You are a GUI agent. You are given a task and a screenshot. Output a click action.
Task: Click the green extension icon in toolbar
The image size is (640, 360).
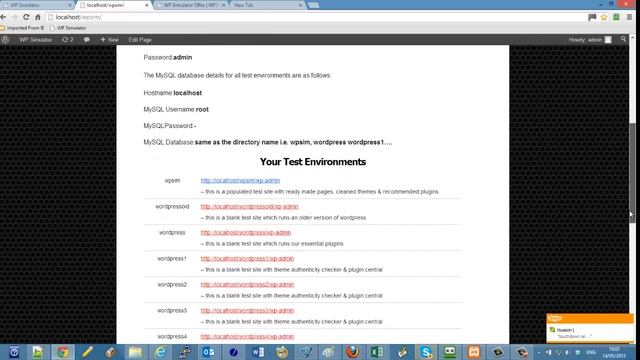click(616, 17)
